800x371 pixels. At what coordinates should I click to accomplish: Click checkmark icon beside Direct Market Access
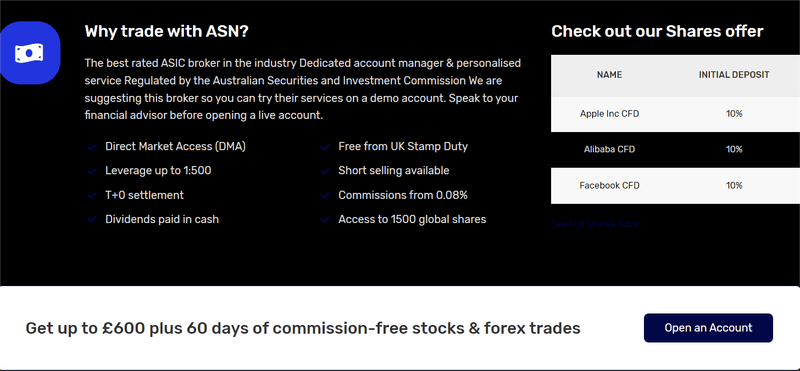pos(92,147)
